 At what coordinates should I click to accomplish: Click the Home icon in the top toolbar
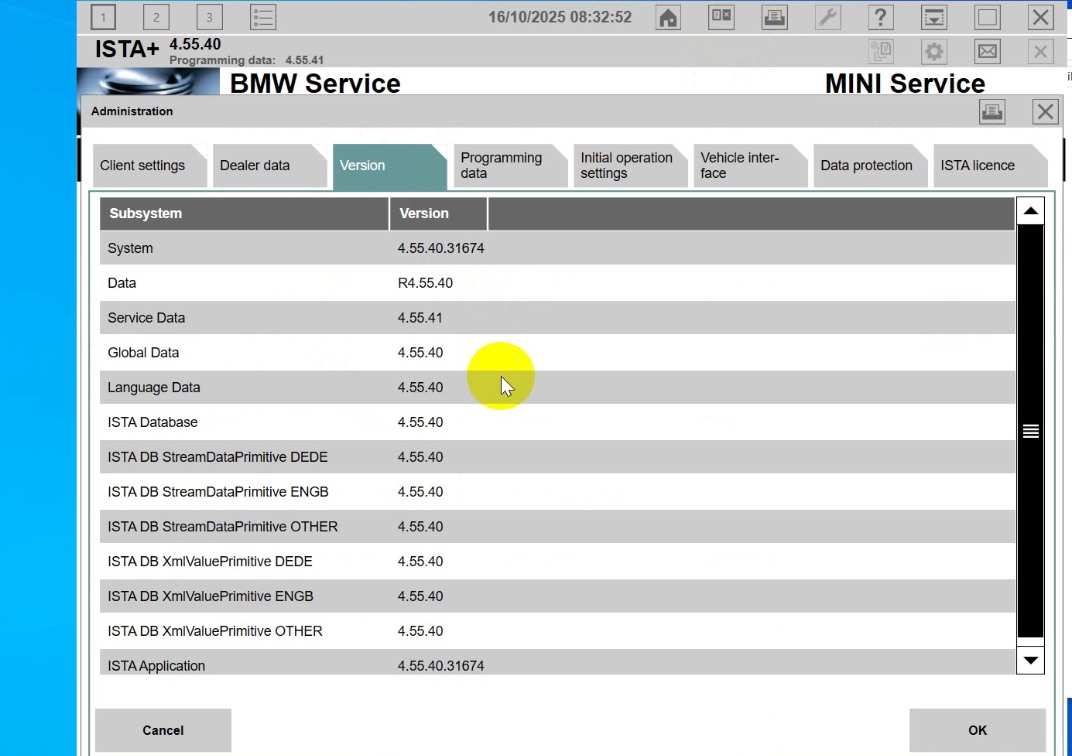pyautogui.click(x=668, y=17)
